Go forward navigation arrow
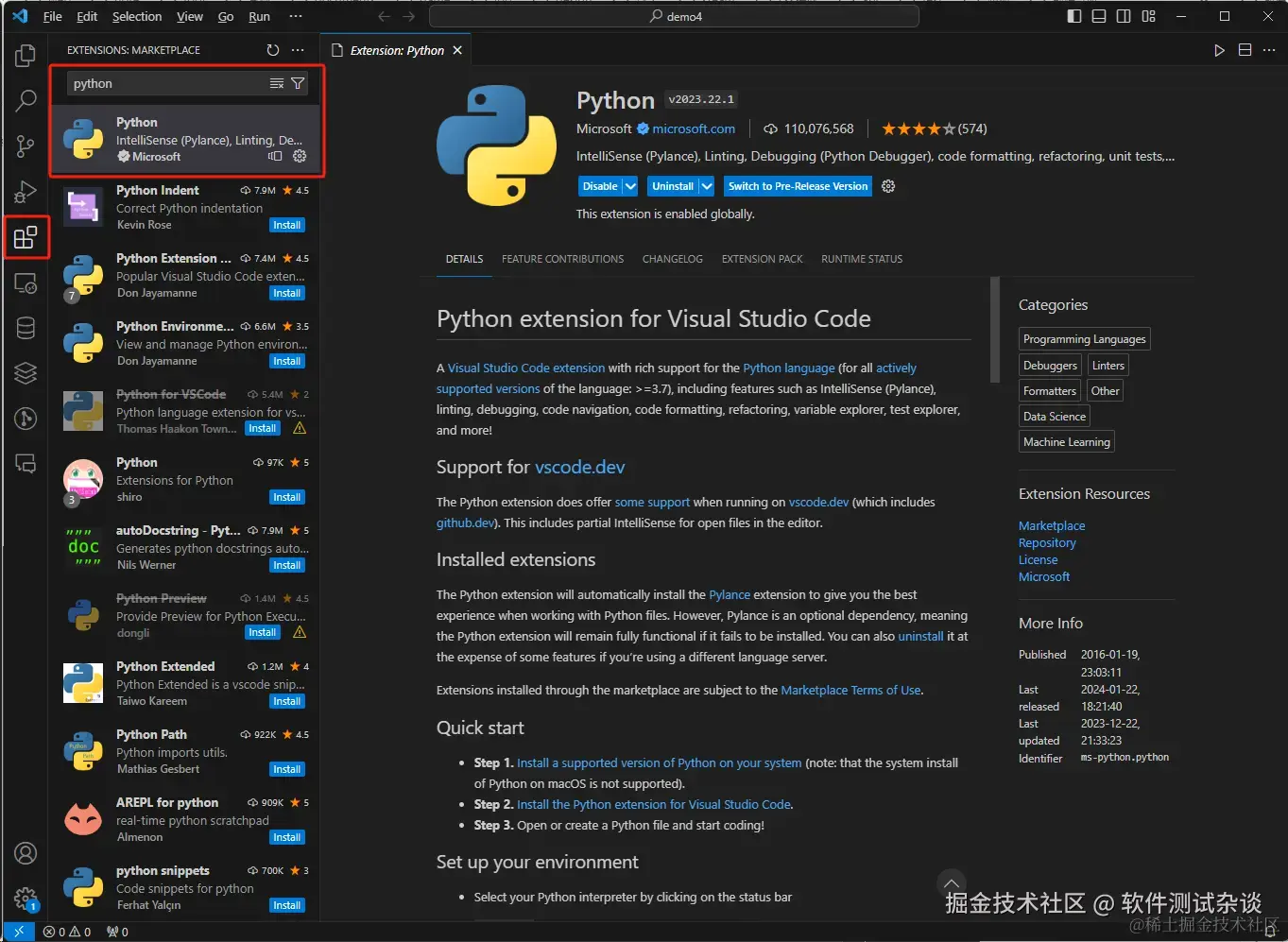Screen dimensions: 1288x942 (408, 16)
